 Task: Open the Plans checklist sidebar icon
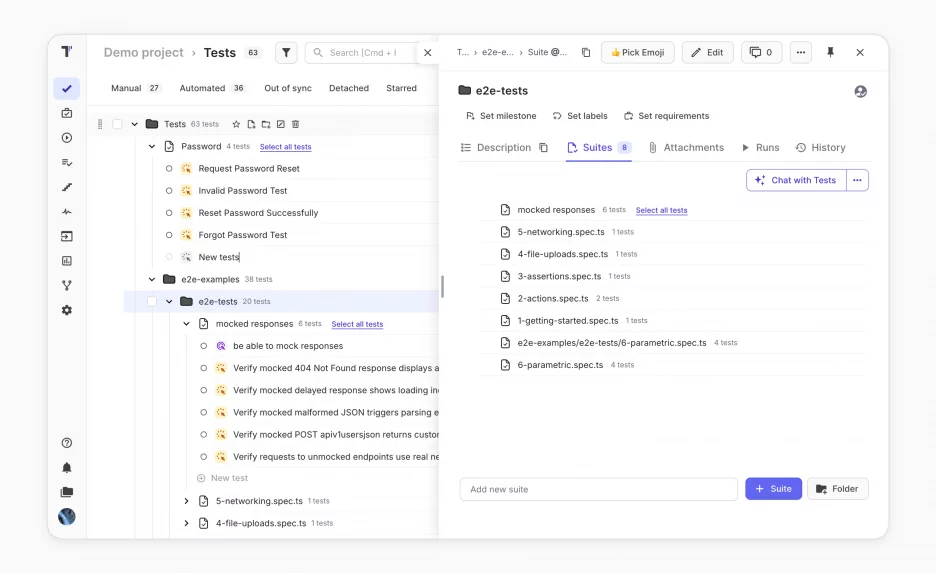point(67,162)
